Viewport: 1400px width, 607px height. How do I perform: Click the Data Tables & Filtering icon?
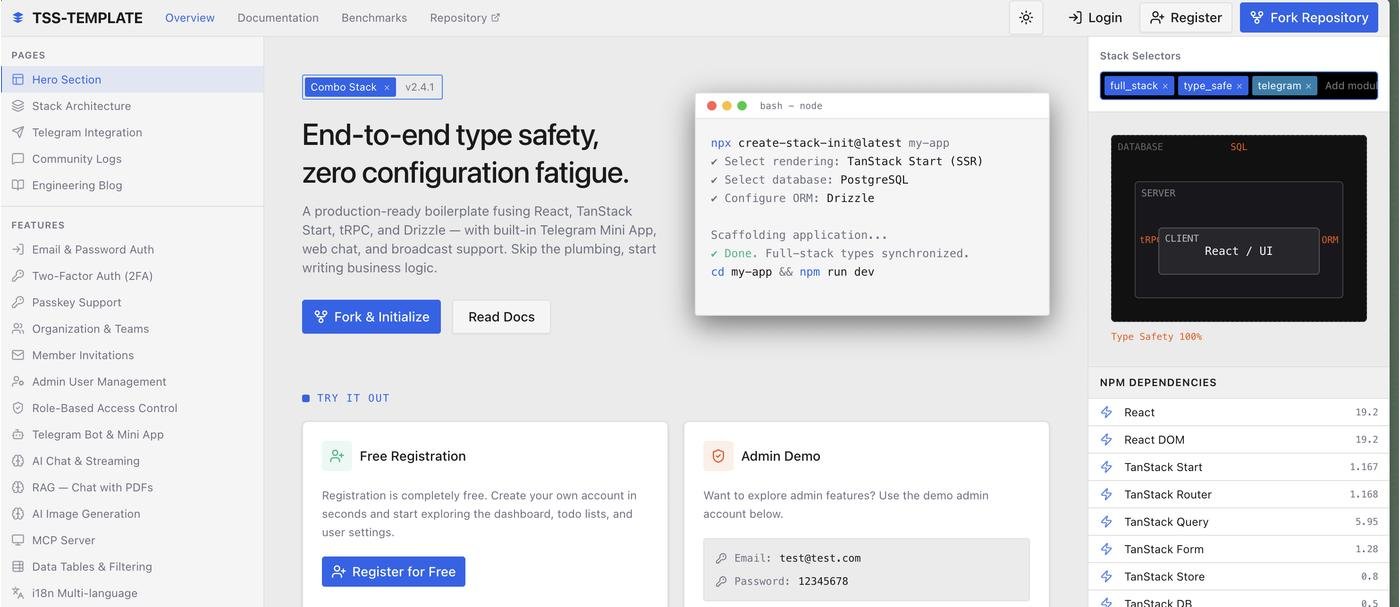[x=18, y=567]
